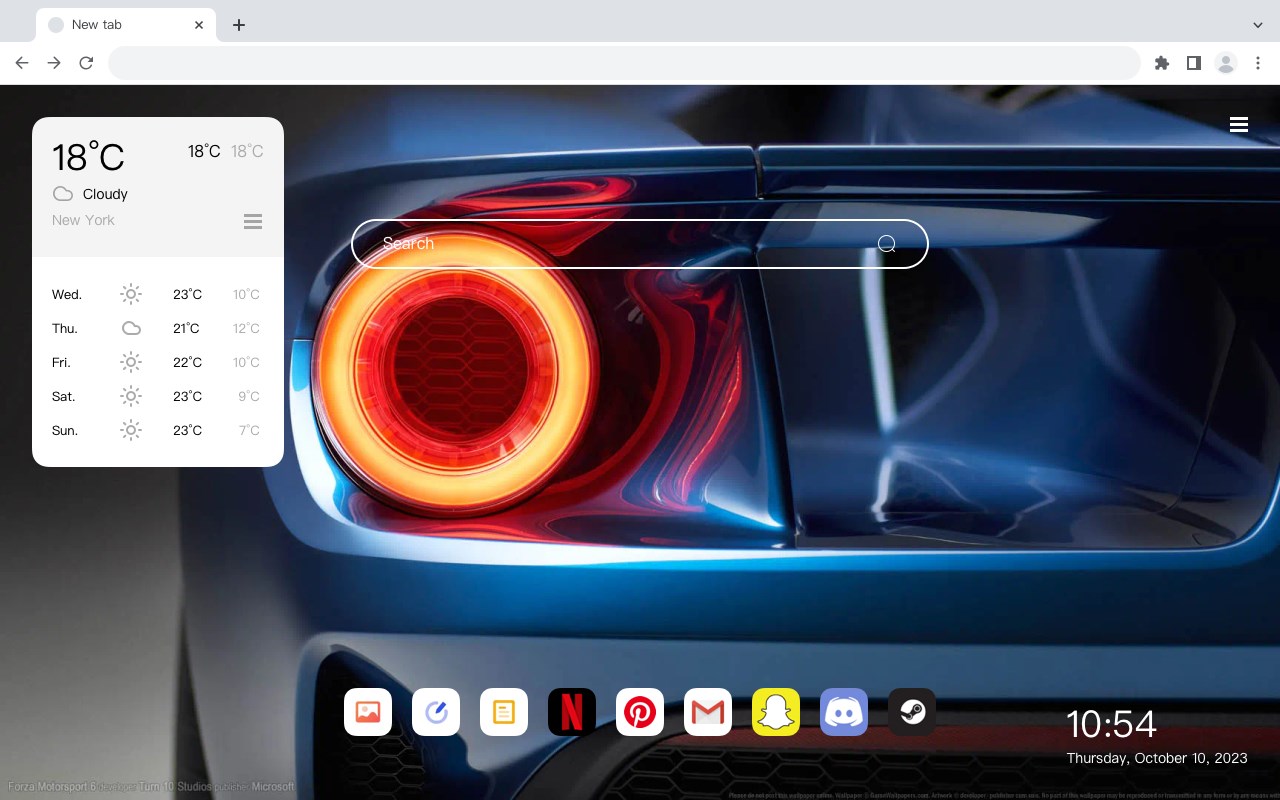Image resolution: width=1280 pixels, height=800 pixels.
Task: Select the "New York" city name
Action: click(83, 220)
